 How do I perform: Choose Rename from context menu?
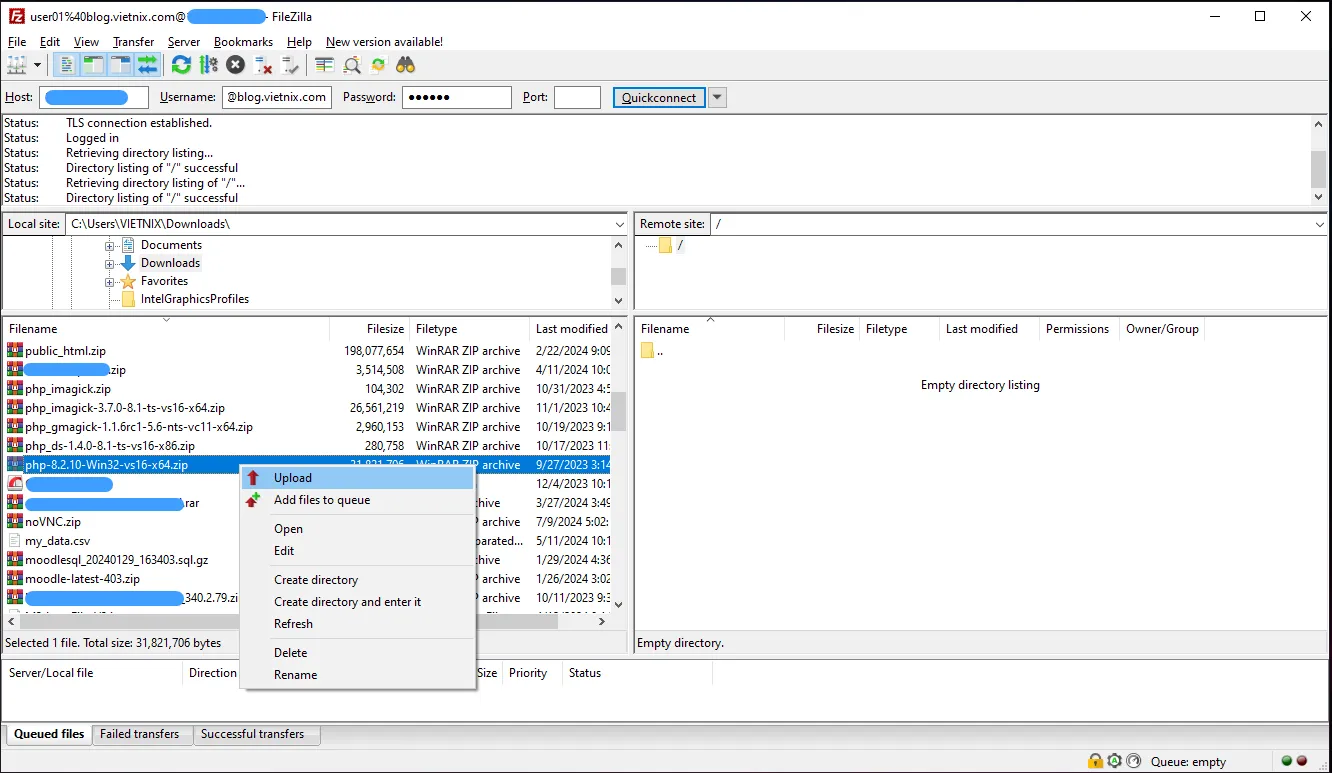(357, 675)
